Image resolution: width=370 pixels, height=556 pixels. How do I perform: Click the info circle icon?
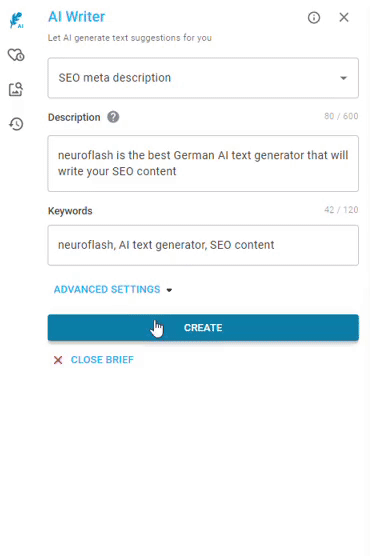coord(314,17)
